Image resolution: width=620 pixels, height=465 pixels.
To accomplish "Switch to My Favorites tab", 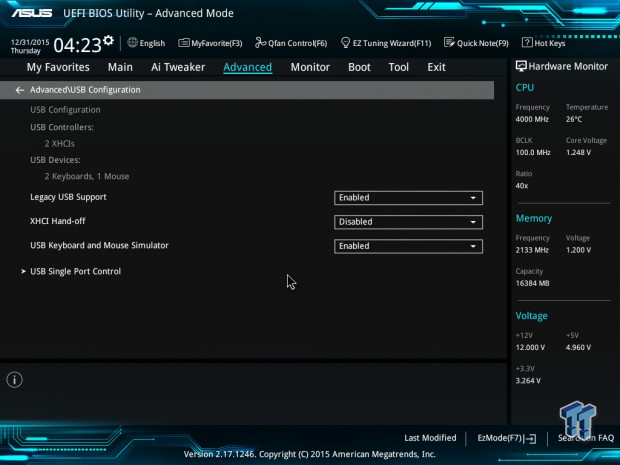I will (x=58, y=67).
